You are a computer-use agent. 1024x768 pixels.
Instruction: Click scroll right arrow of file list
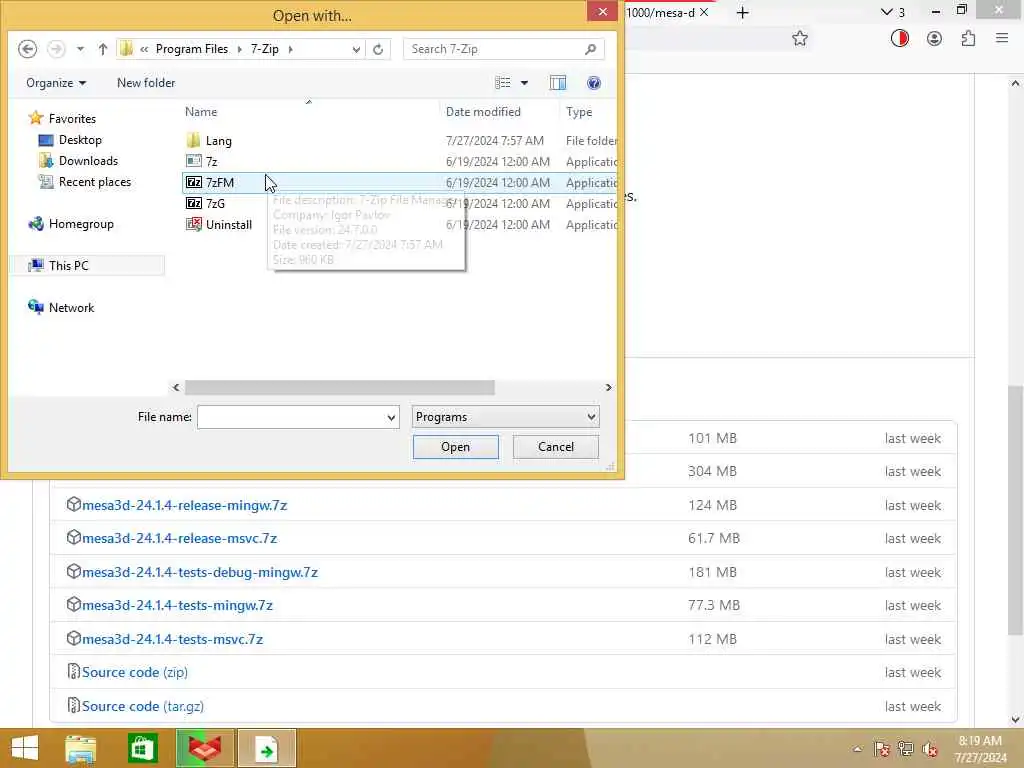coord(608,388)
